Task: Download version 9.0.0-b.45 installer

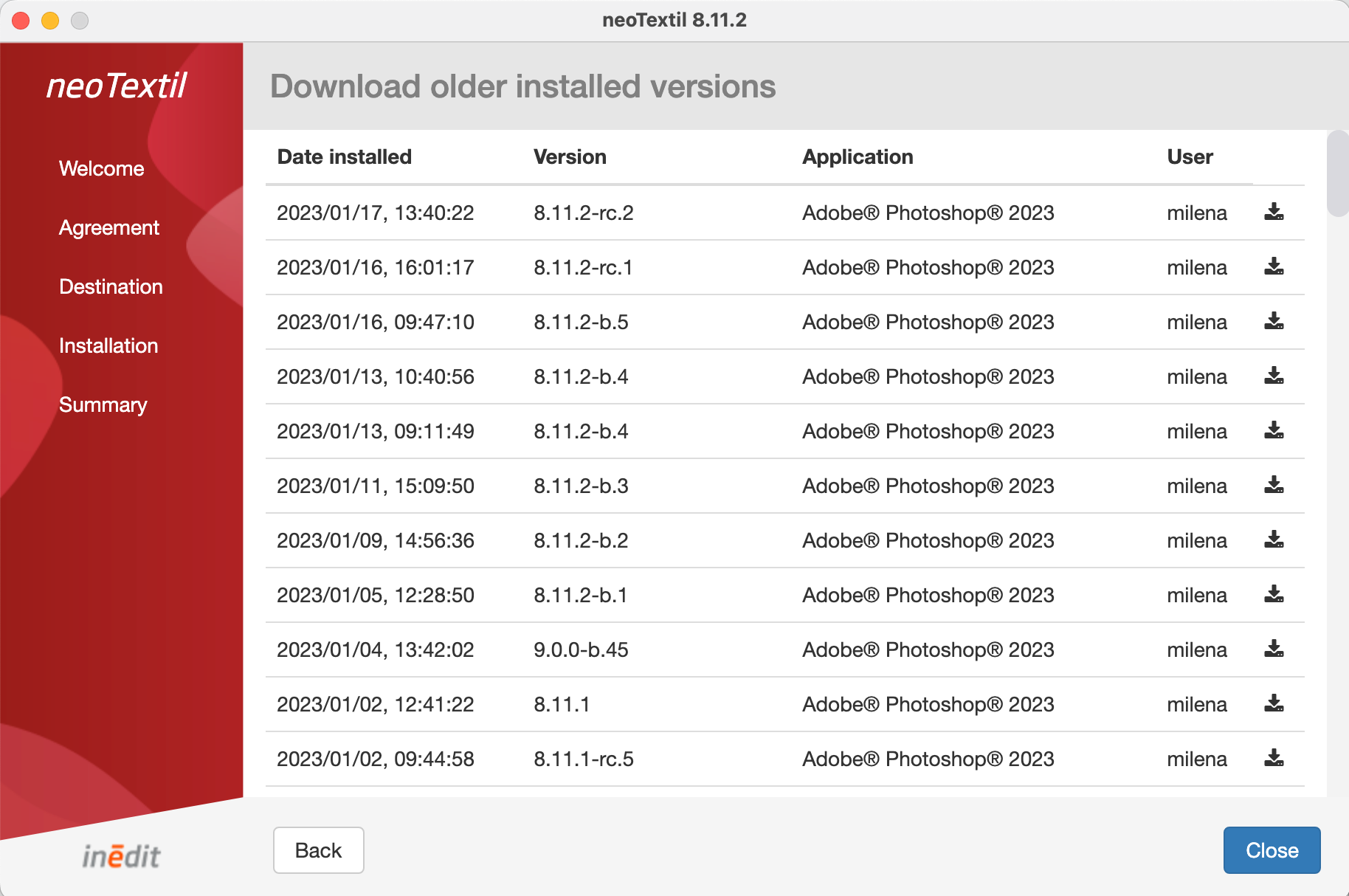Action: pos(1274,649)
